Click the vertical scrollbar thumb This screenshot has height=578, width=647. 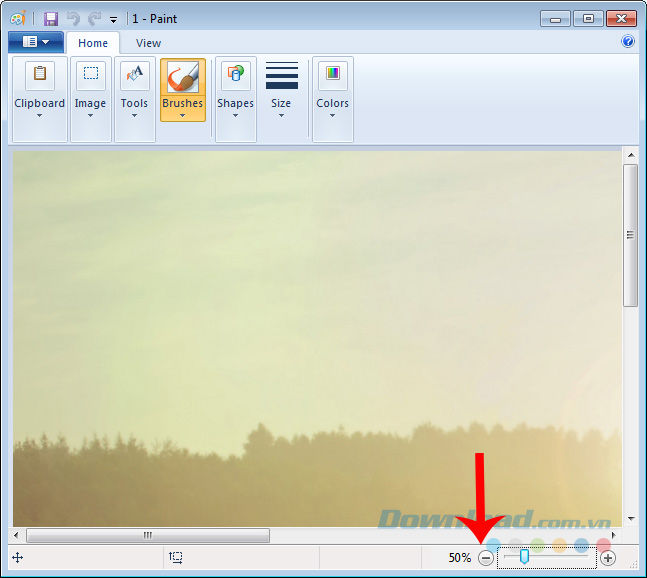630,235
